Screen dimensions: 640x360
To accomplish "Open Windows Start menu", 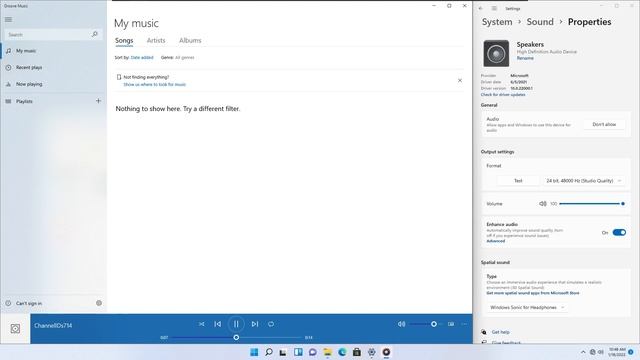I will tap(254, 352).
